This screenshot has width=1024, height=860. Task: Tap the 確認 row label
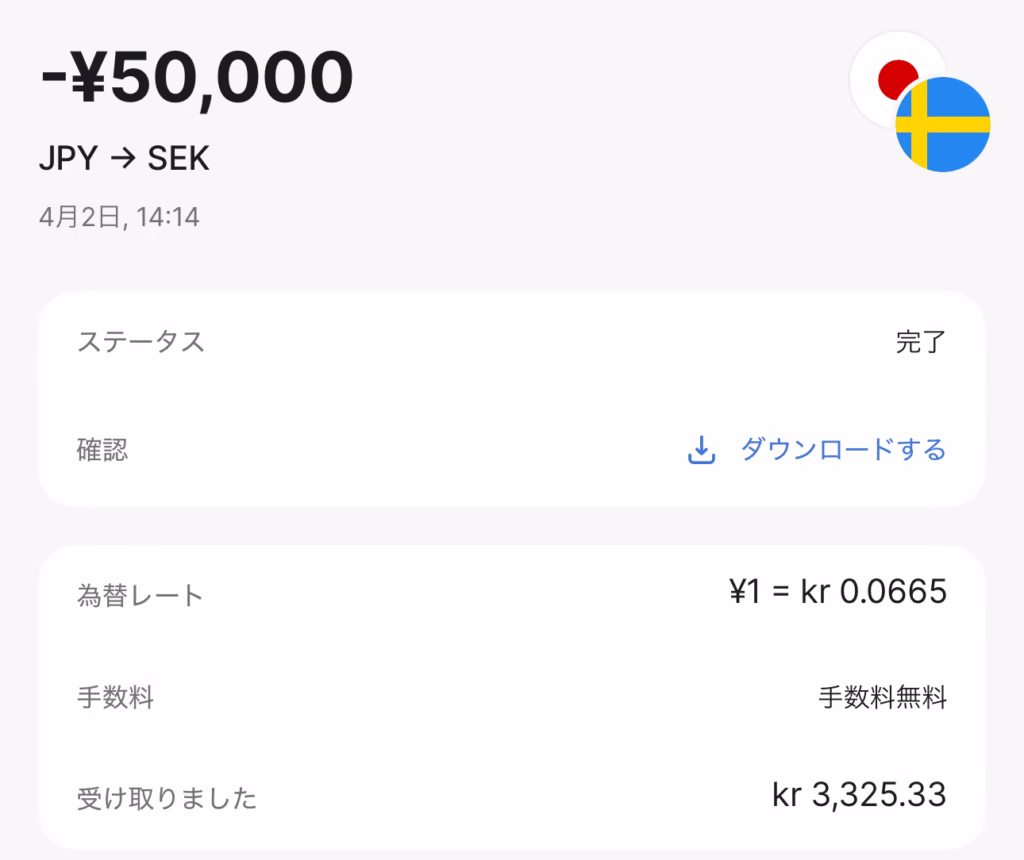point(103,449)
